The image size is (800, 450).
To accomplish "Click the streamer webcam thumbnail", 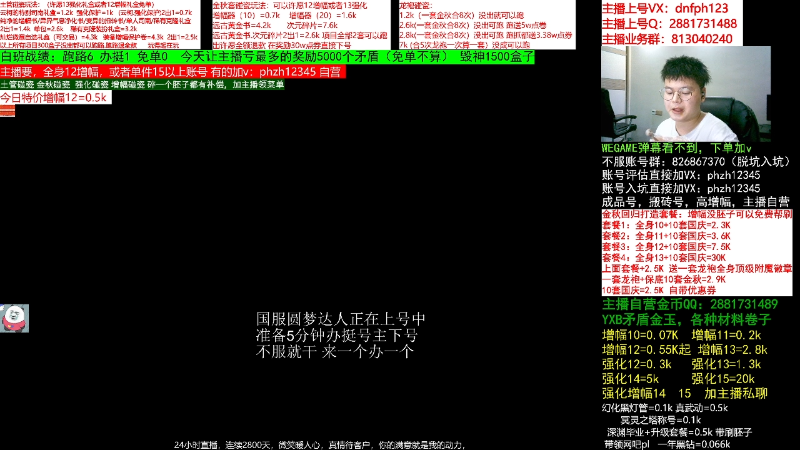I will click(x=686, y=94).
